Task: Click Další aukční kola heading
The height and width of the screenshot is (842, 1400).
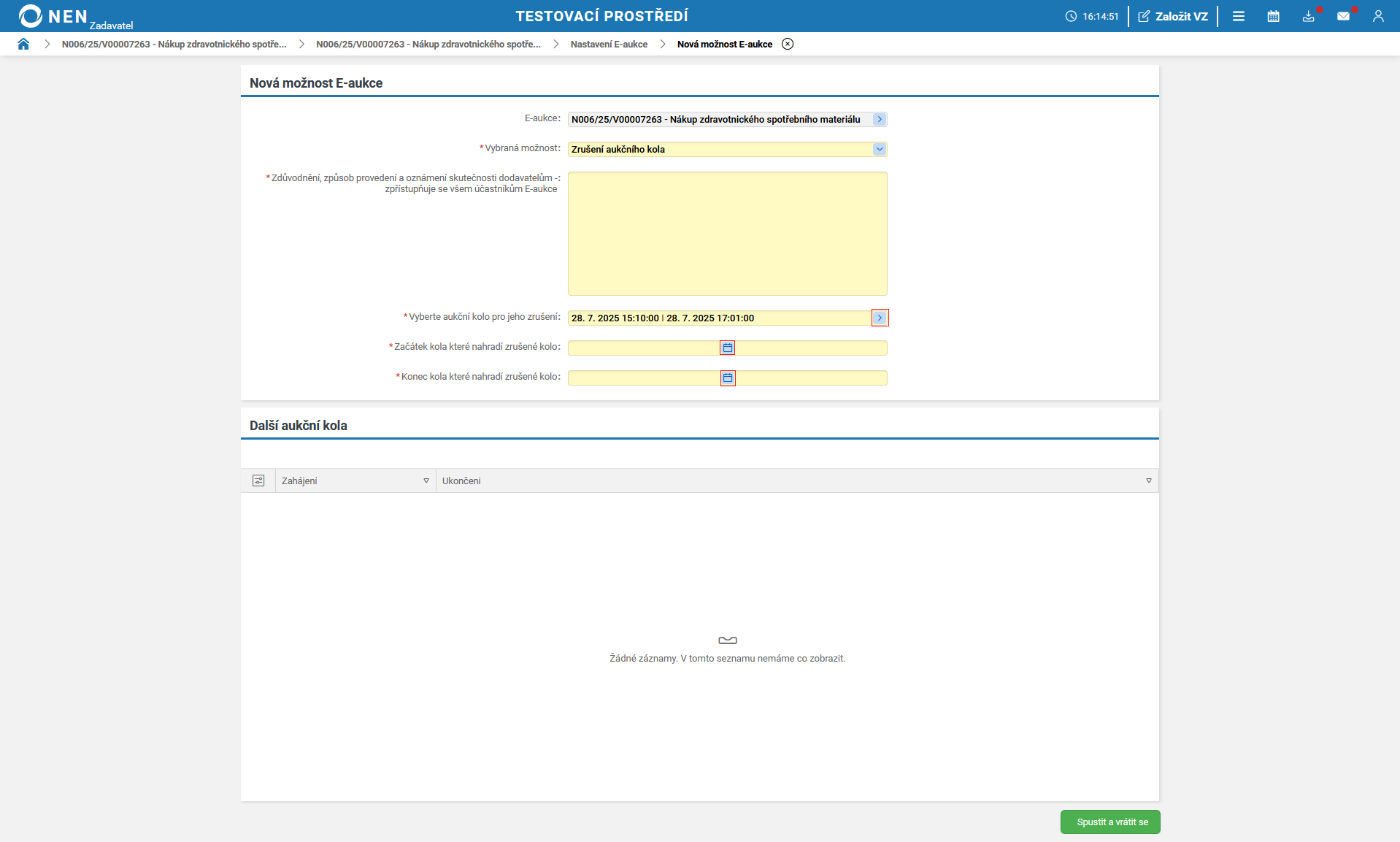Action: [x=299, y=426]
